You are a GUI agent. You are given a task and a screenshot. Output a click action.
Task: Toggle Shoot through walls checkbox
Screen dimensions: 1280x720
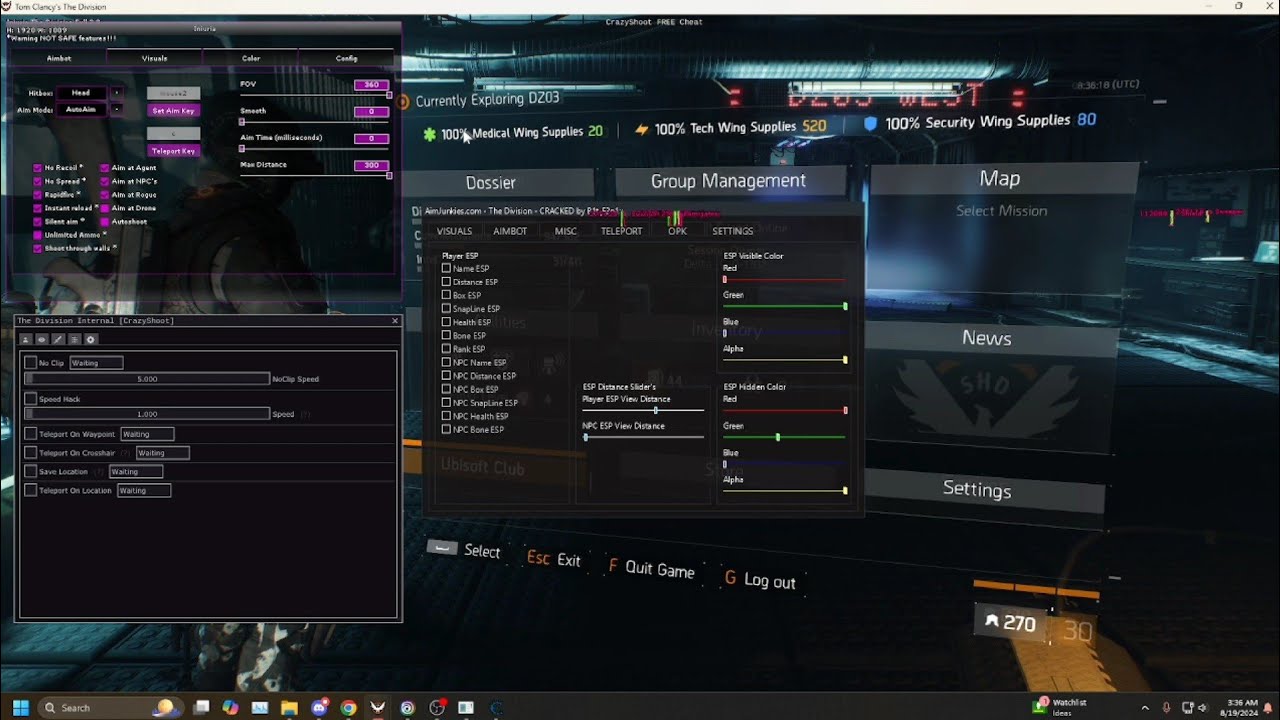coord(37,248)
